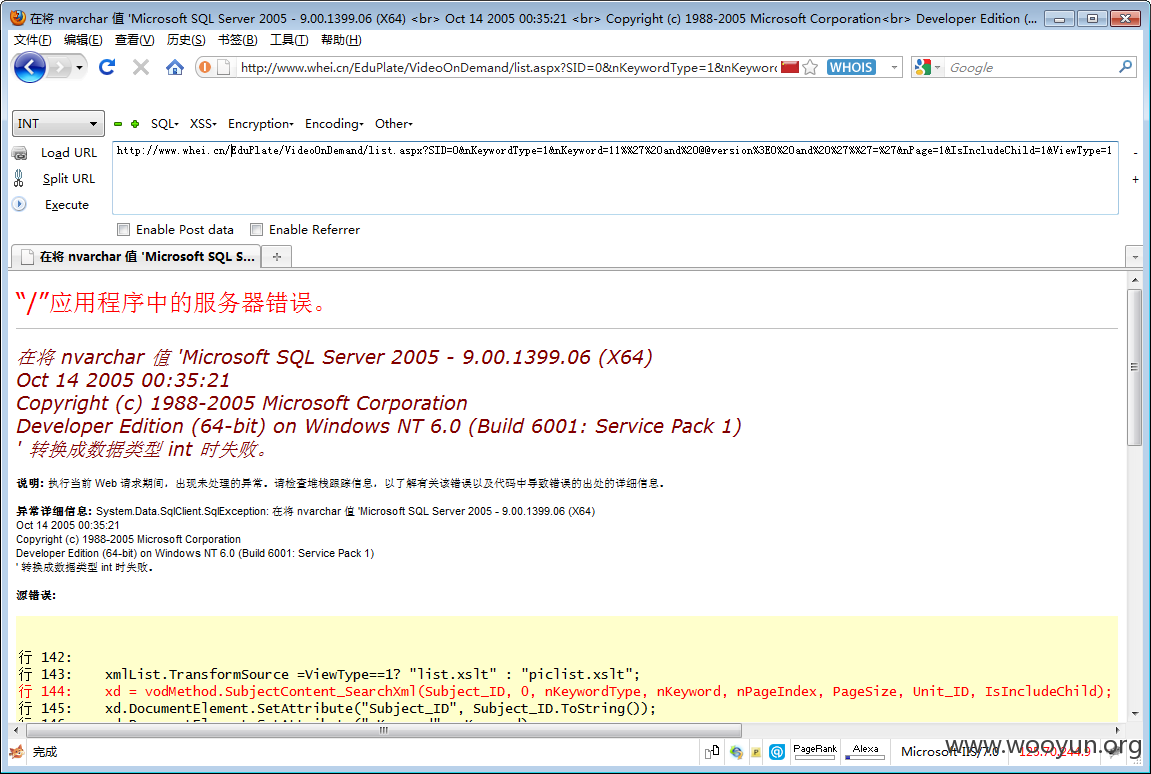The width and height of the screenshot is (1151, 774).
Task: Click the minus button beside the HackBar text area
Action: click(1136, 153)
